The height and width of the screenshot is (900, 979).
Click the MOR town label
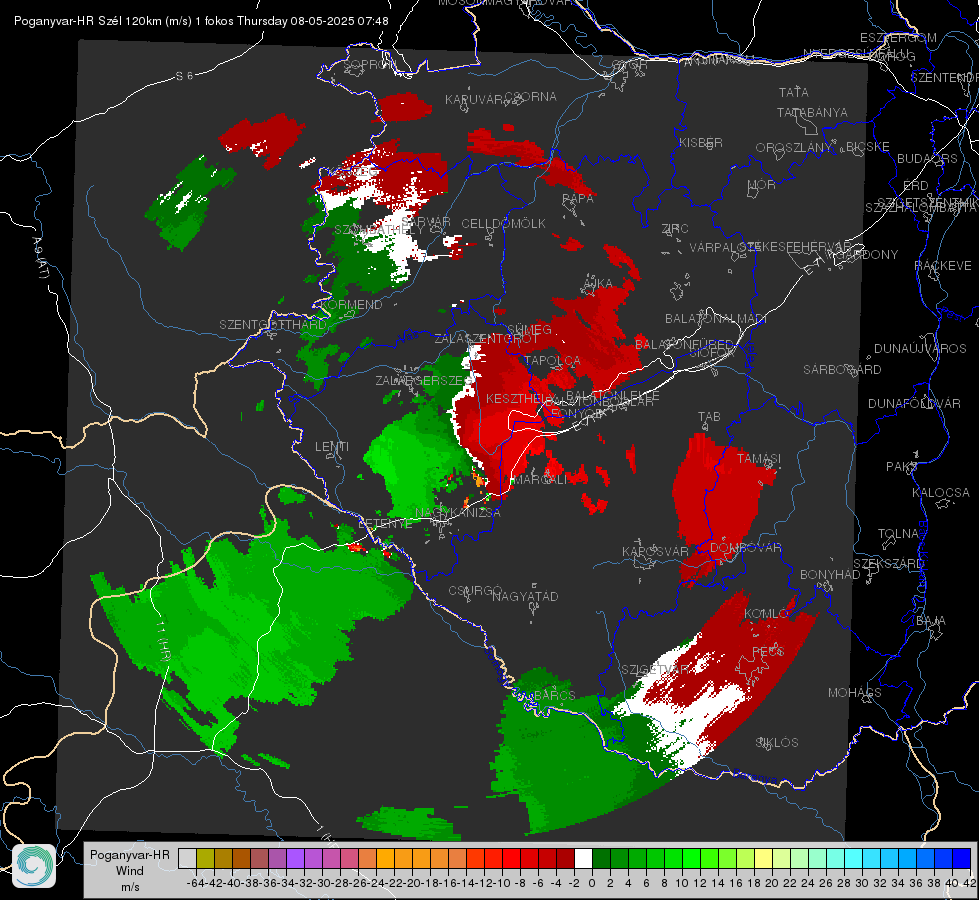(x=762, y=184)
